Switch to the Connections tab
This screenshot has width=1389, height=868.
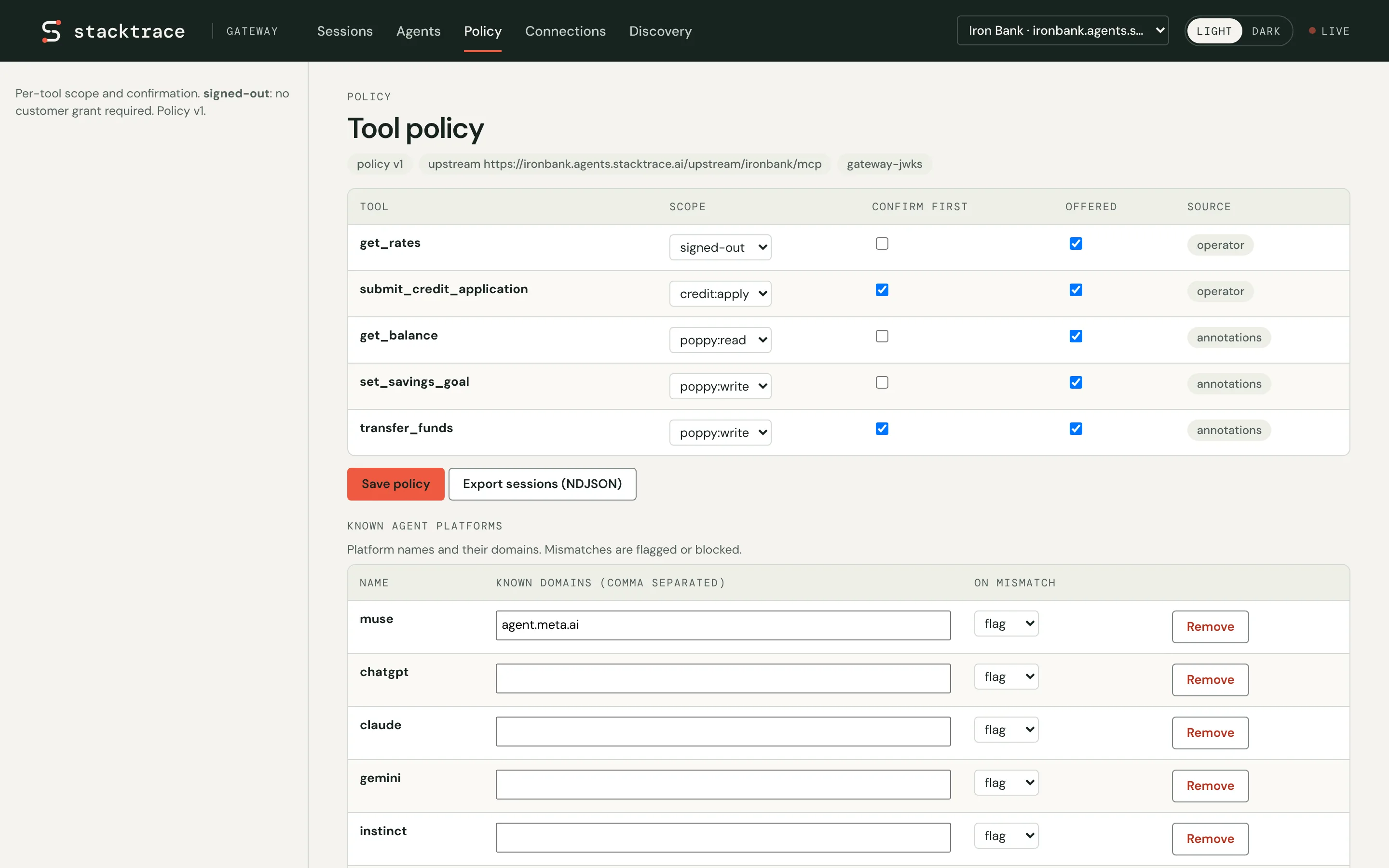click(565, 31)
